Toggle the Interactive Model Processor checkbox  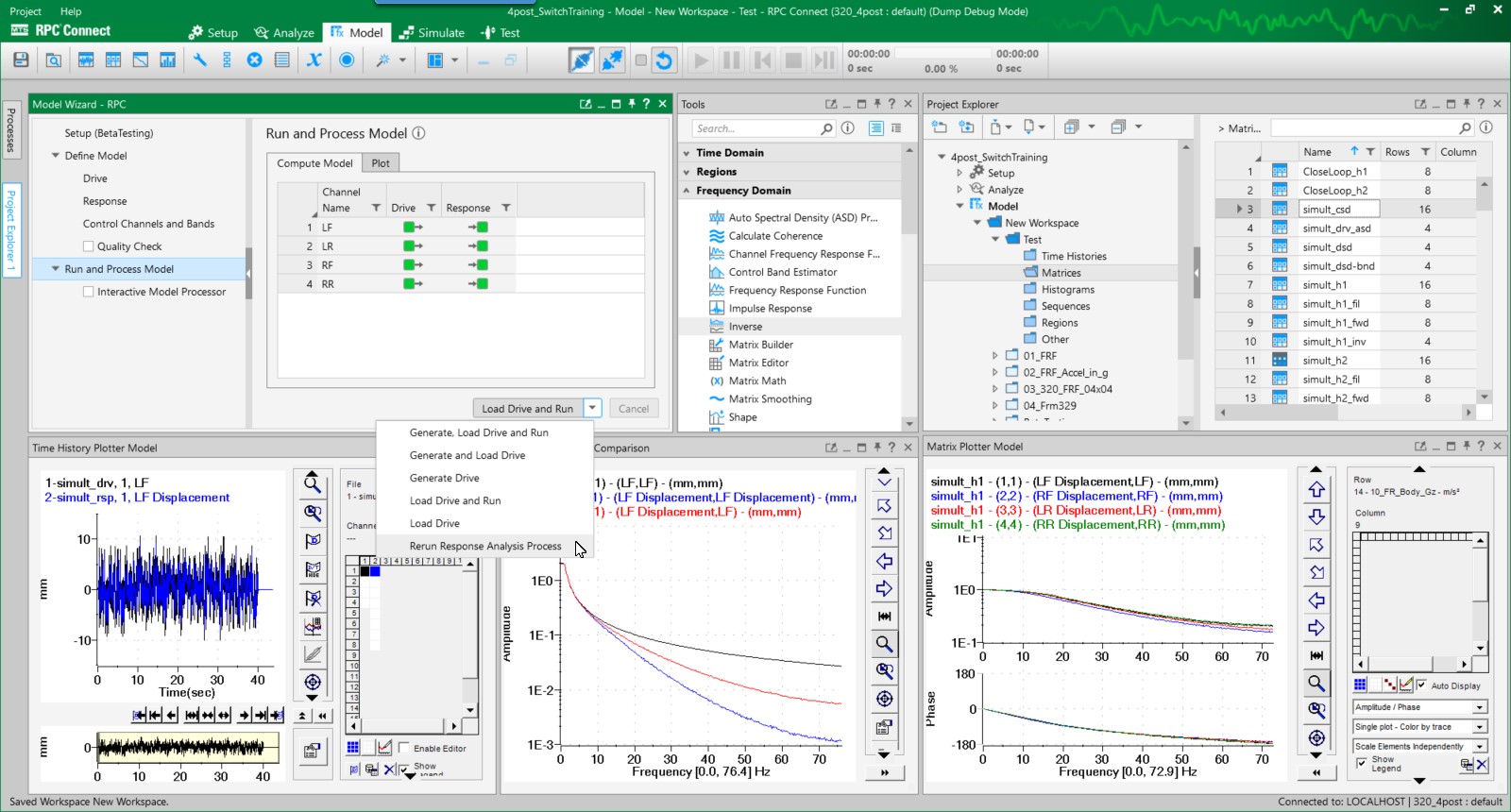[89, 292]
